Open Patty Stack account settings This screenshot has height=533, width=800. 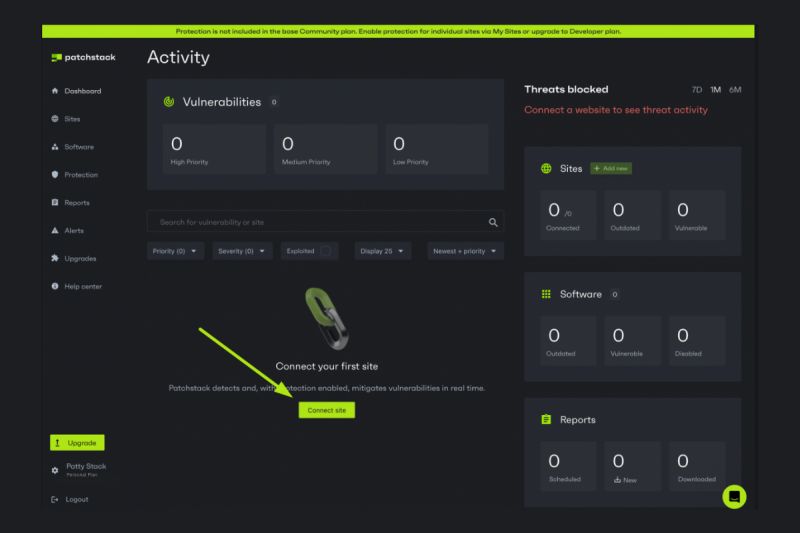tap(86, 469)
